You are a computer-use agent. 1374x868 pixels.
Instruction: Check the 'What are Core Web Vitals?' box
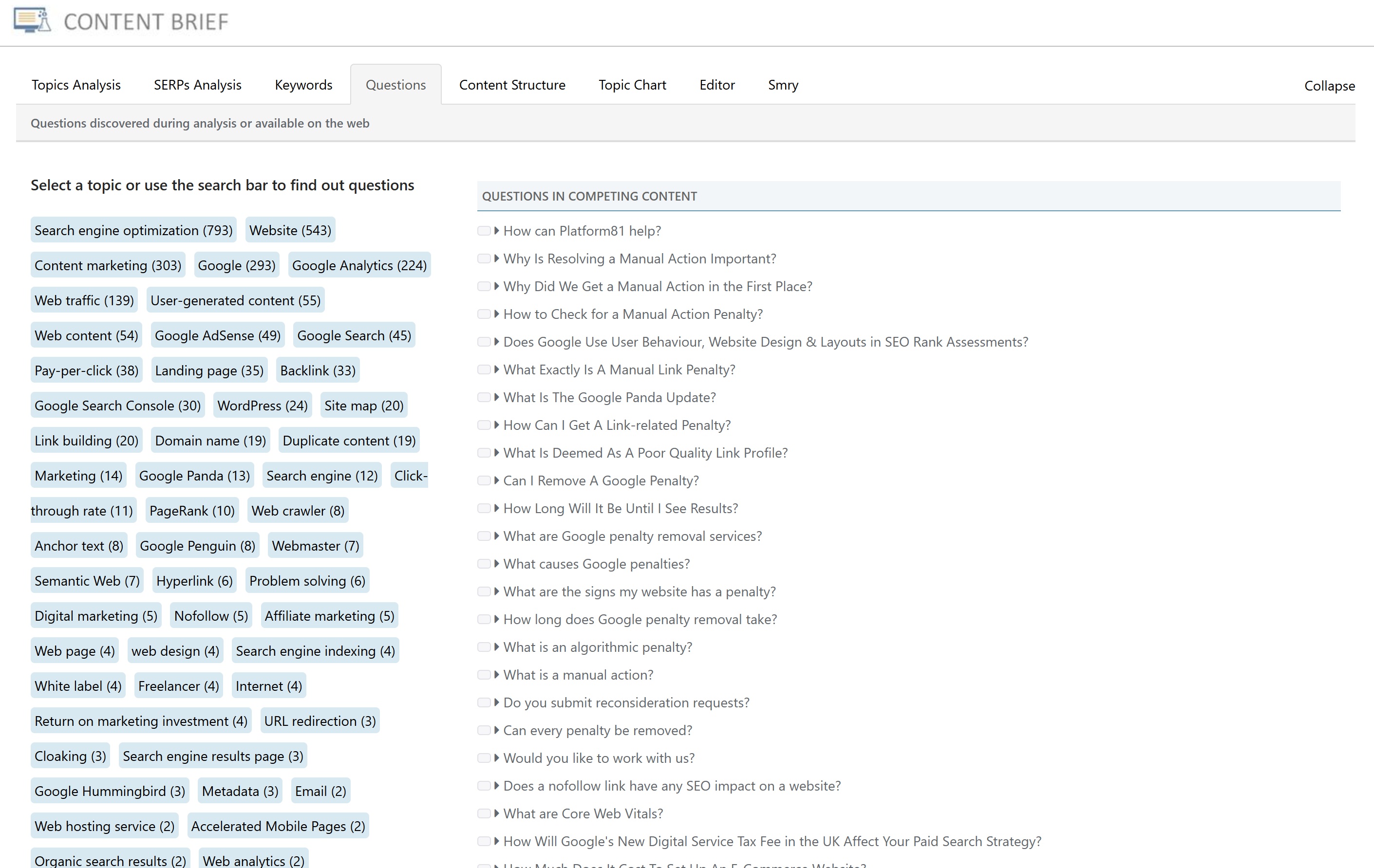click(484, 814)
